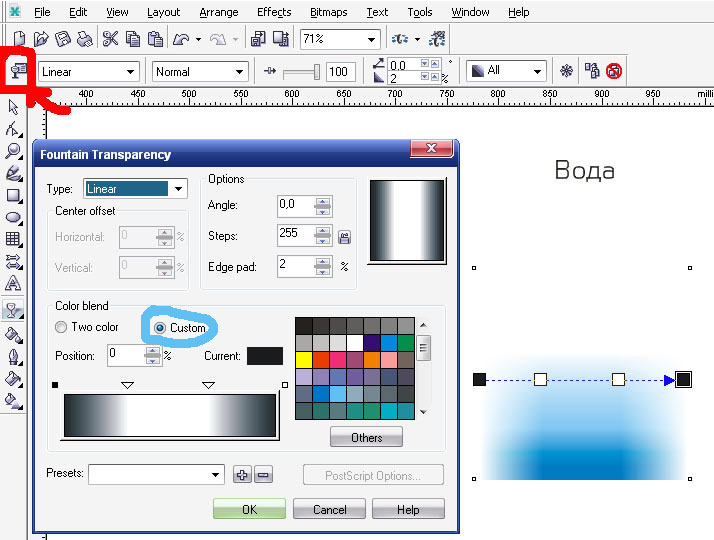
Task: Select the Text tool
Action: point(13,283)
